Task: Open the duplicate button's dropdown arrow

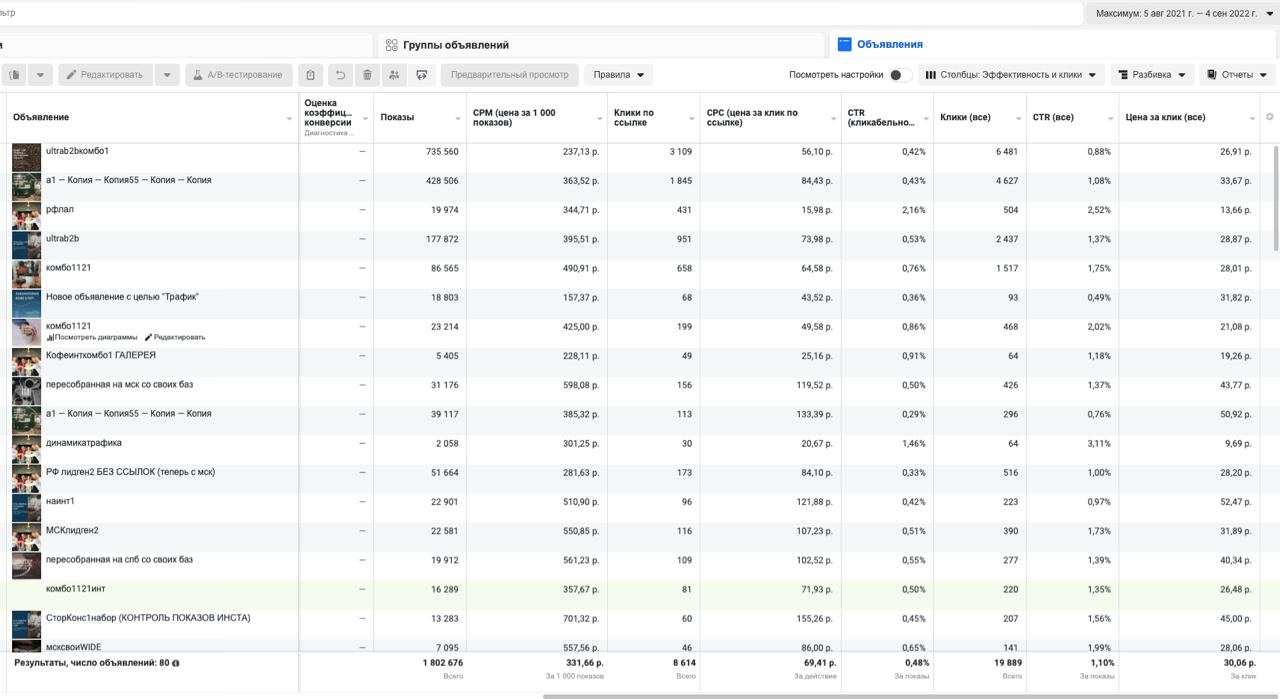Action: click(40, 75)
